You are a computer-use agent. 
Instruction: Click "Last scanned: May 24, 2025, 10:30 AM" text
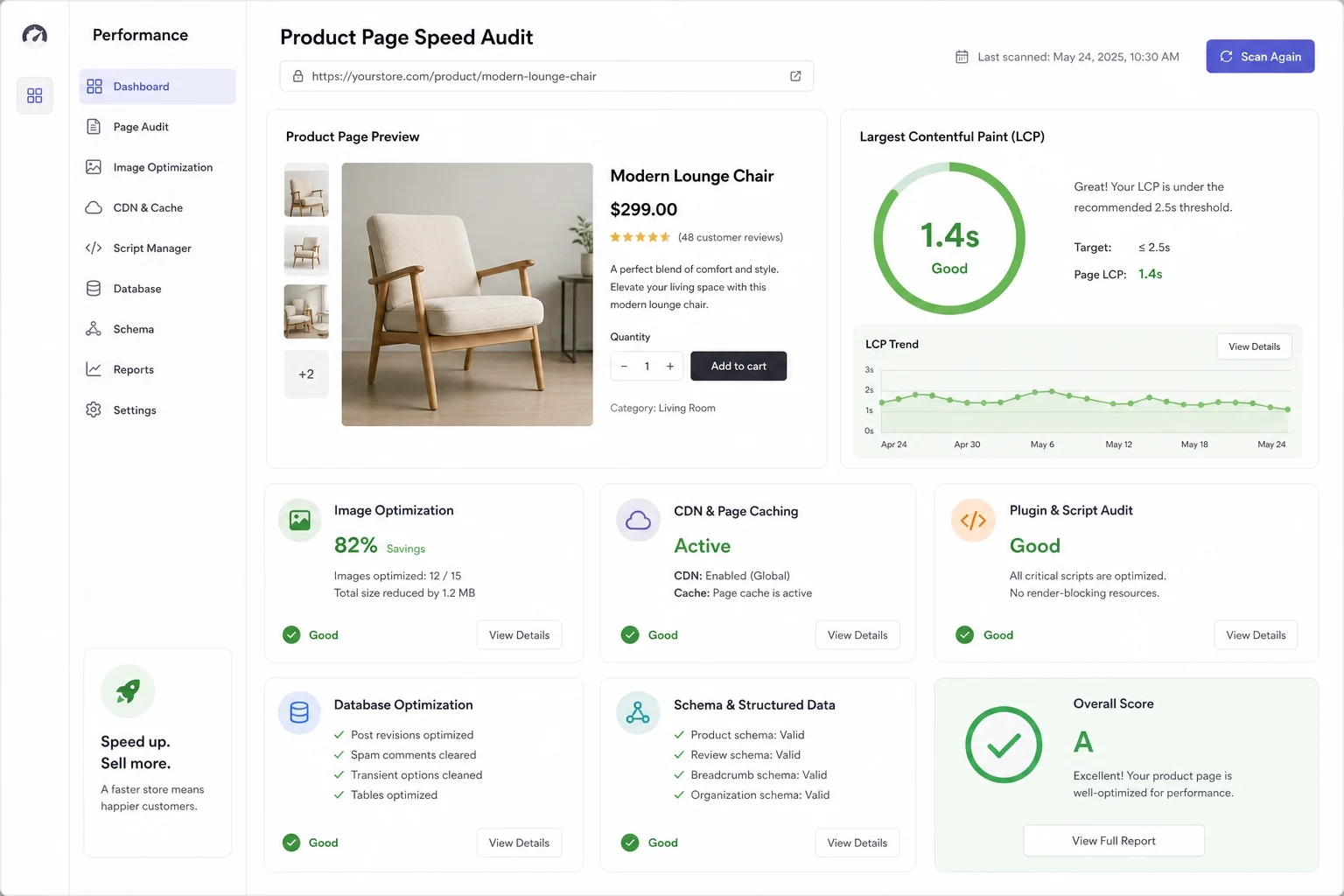point(1078,57)
